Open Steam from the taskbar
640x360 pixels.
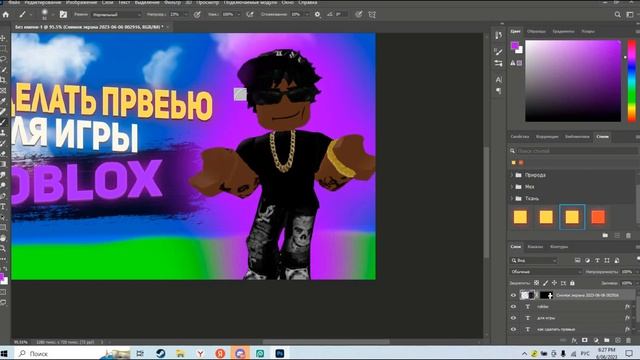(x=160, y=353)
